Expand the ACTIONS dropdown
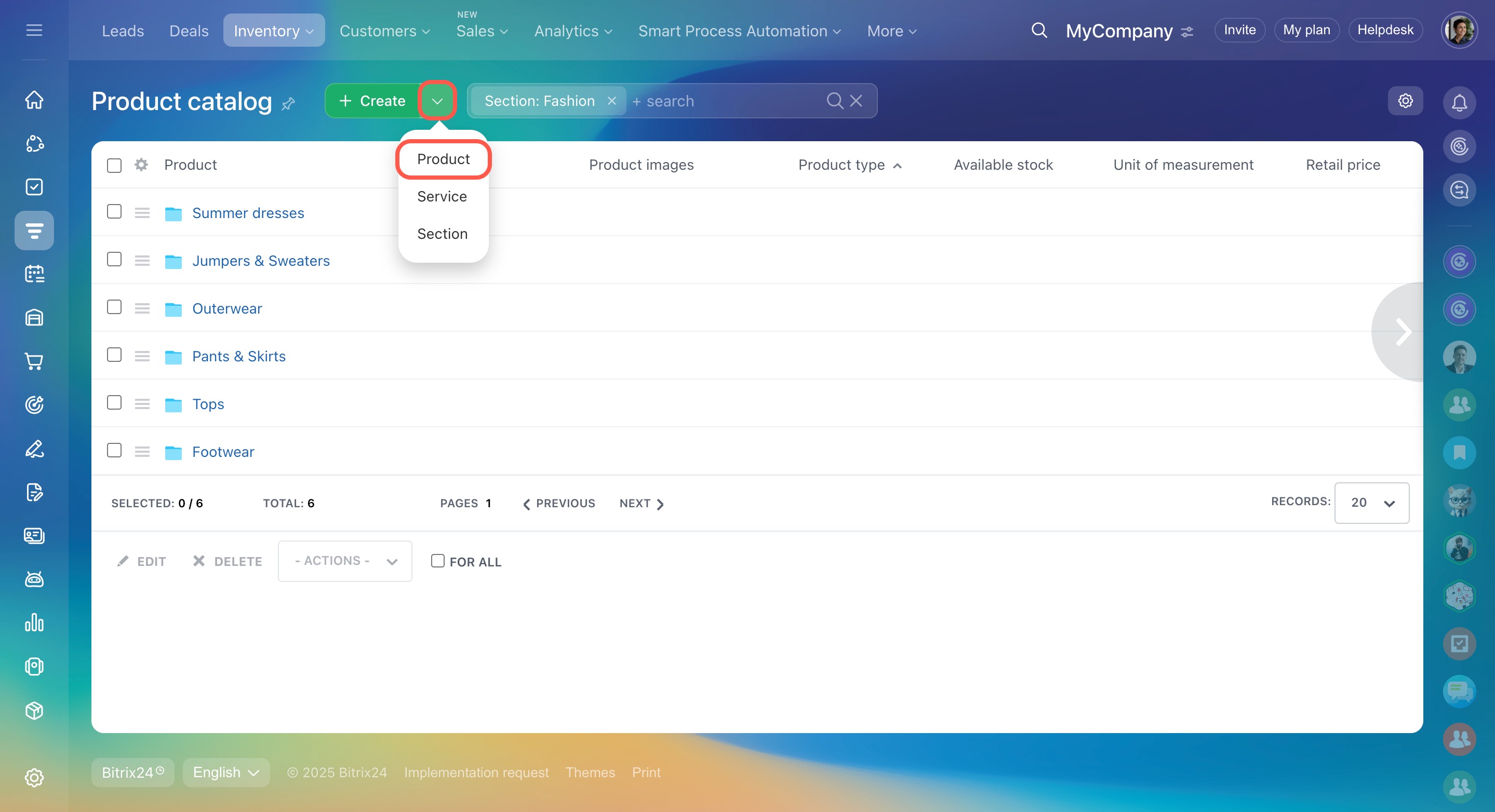The height and width of the screenshot is (812, 1495). (345, 561)
